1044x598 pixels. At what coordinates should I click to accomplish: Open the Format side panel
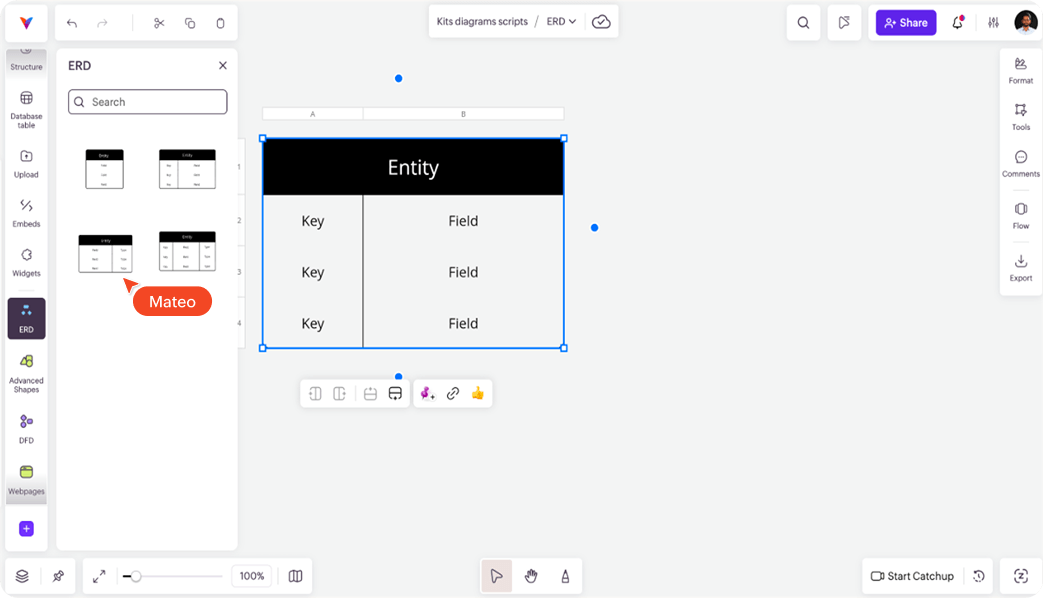[x=1020, y=70]
